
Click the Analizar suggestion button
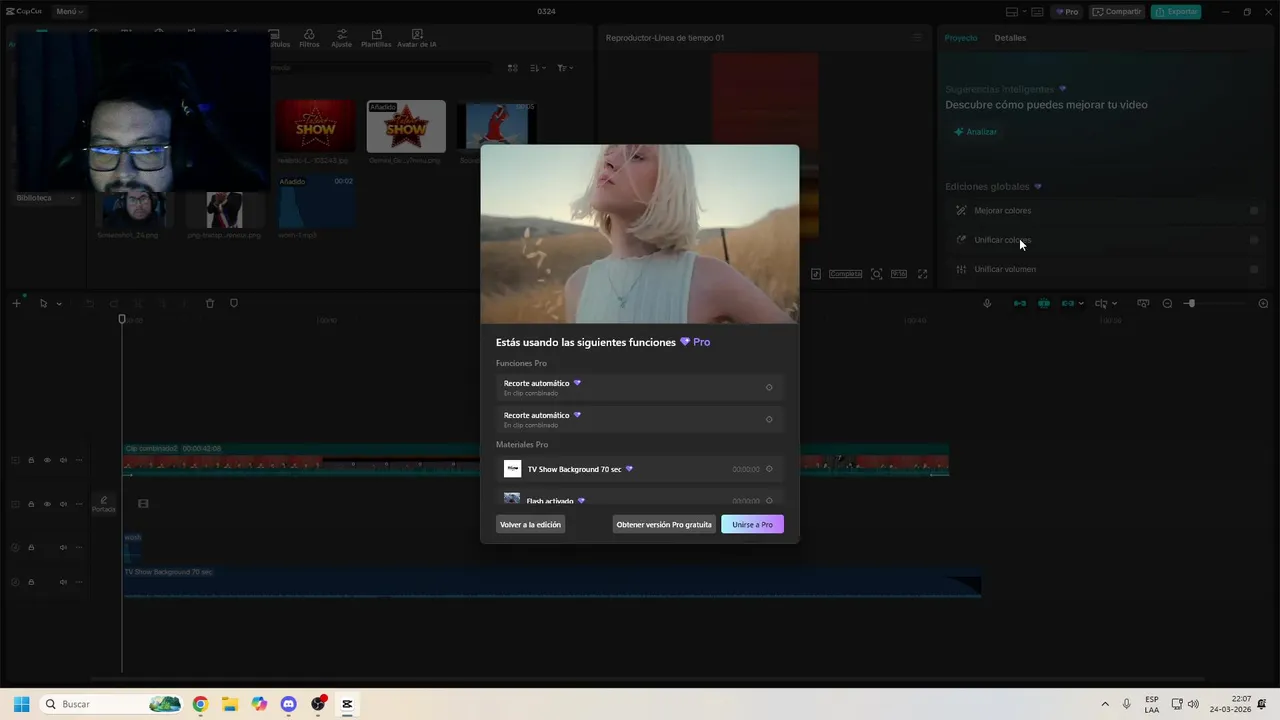pos(975,132)
